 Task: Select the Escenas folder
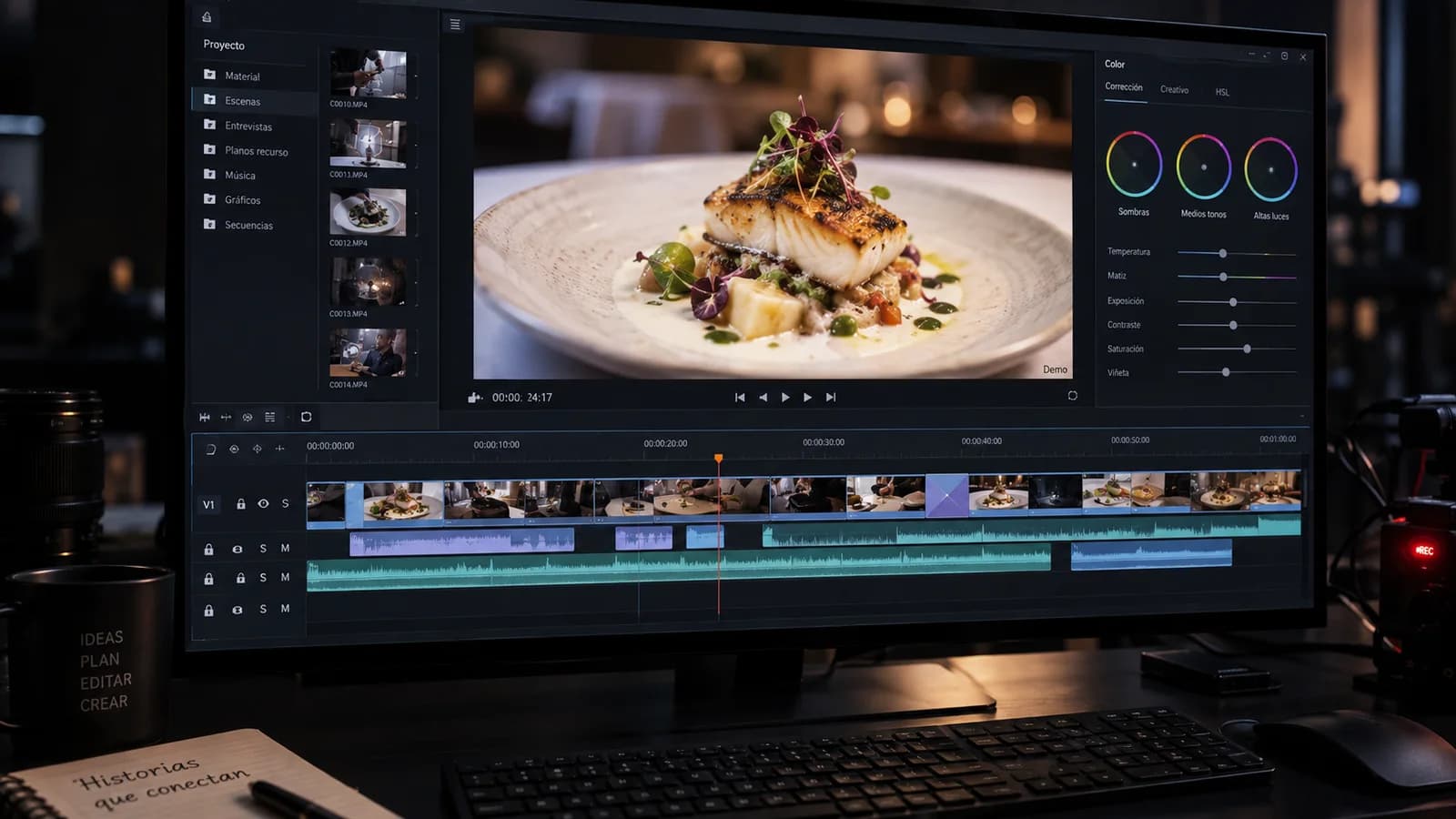[255, 100]
